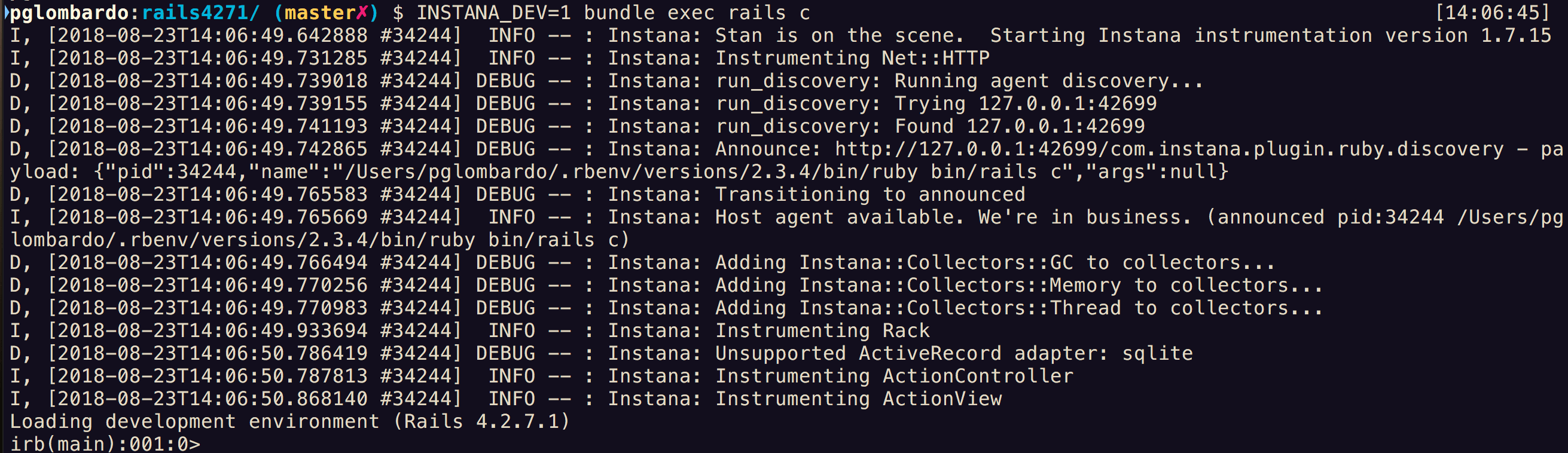Click the irb(main):001:0> prompt line
This screenshot has height=453, width=1568.
(x=105, y=443)
